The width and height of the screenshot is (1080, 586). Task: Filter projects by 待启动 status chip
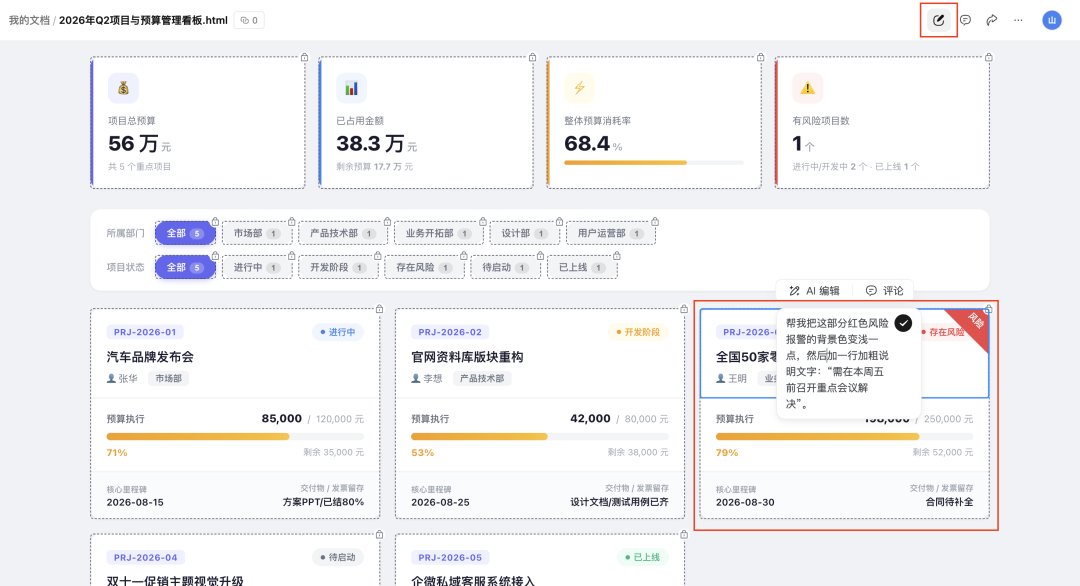coord(505,267)
